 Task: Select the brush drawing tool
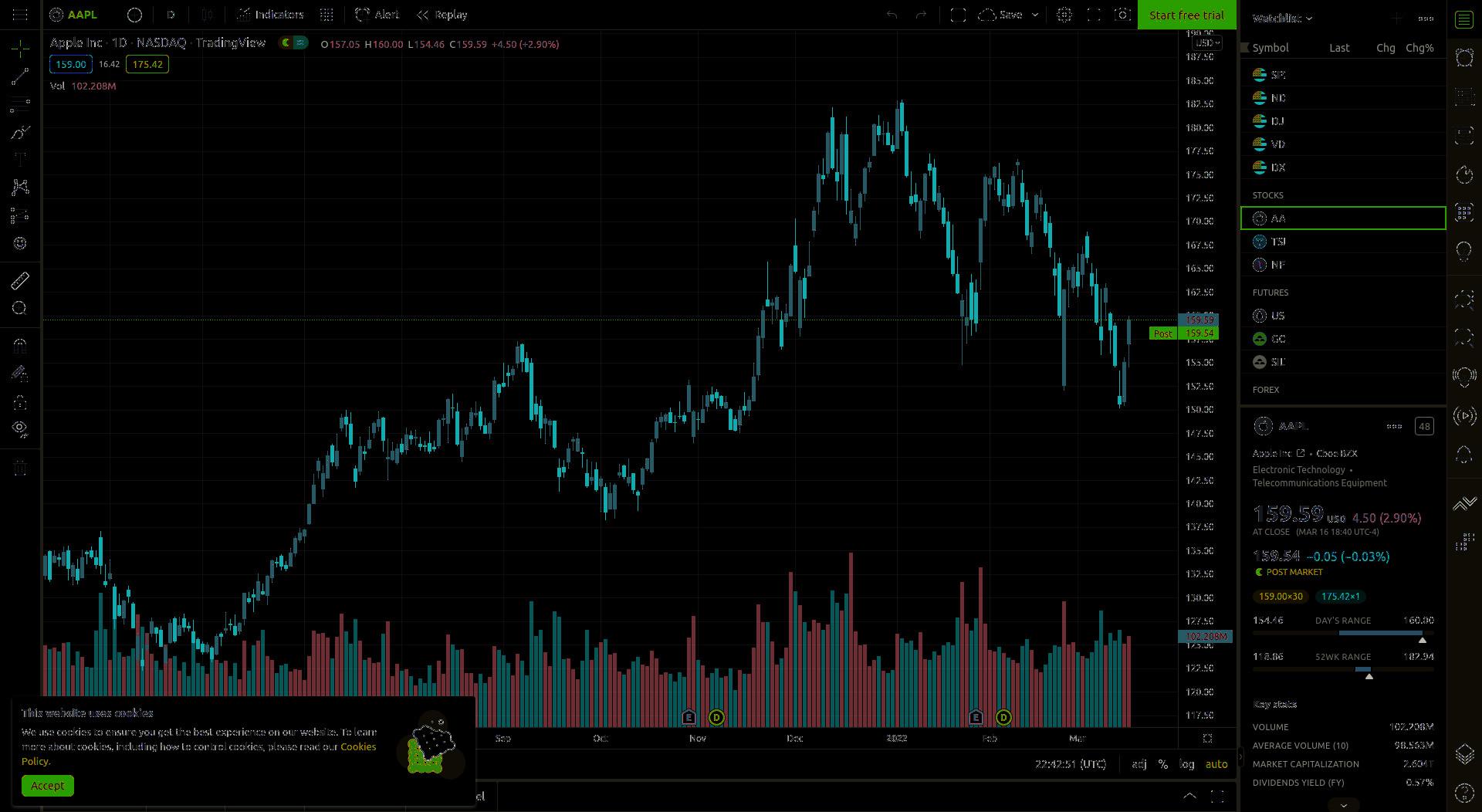click(x=20, y=132)
